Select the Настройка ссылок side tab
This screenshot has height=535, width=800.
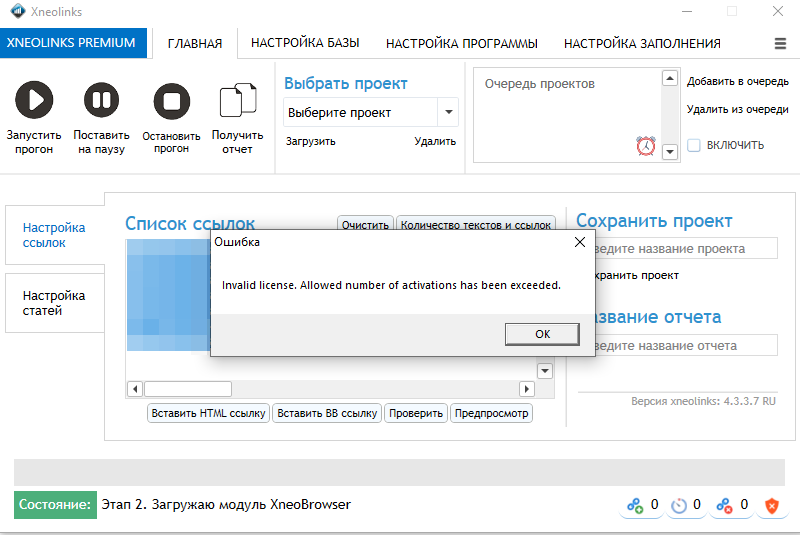tap(55, 235)
